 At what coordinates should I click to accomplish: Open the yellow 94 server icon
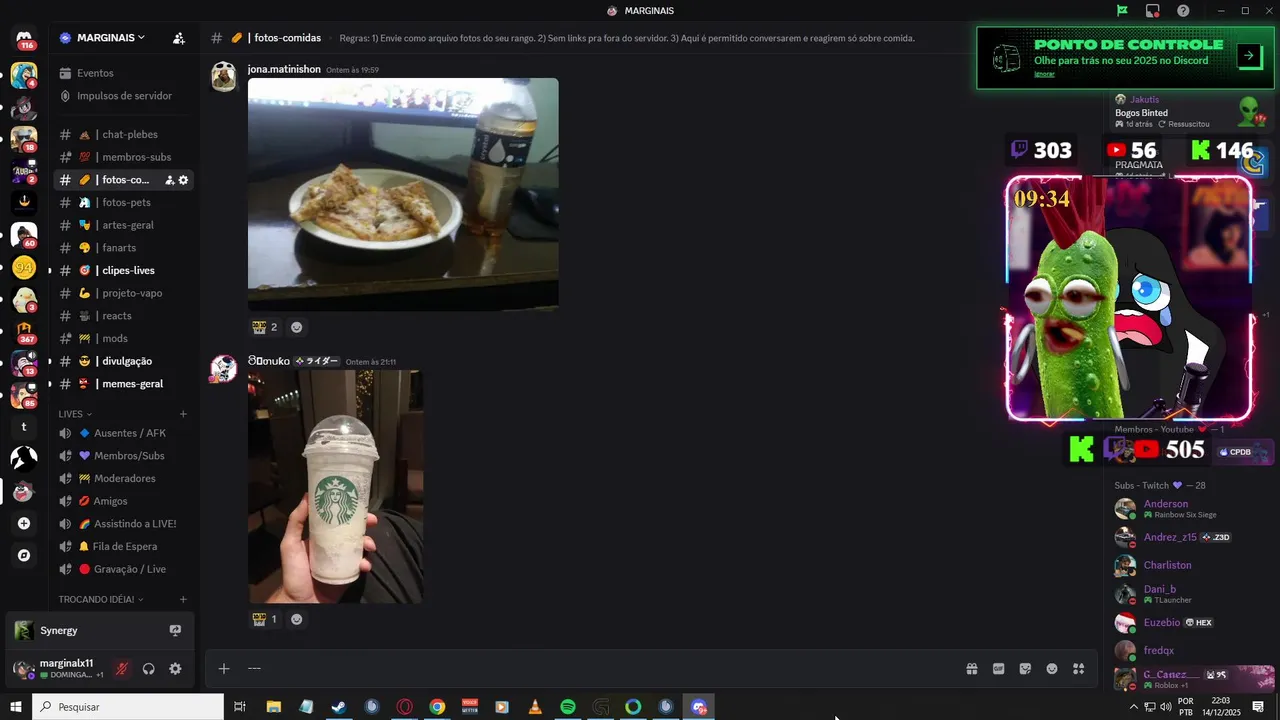point(24,268)
